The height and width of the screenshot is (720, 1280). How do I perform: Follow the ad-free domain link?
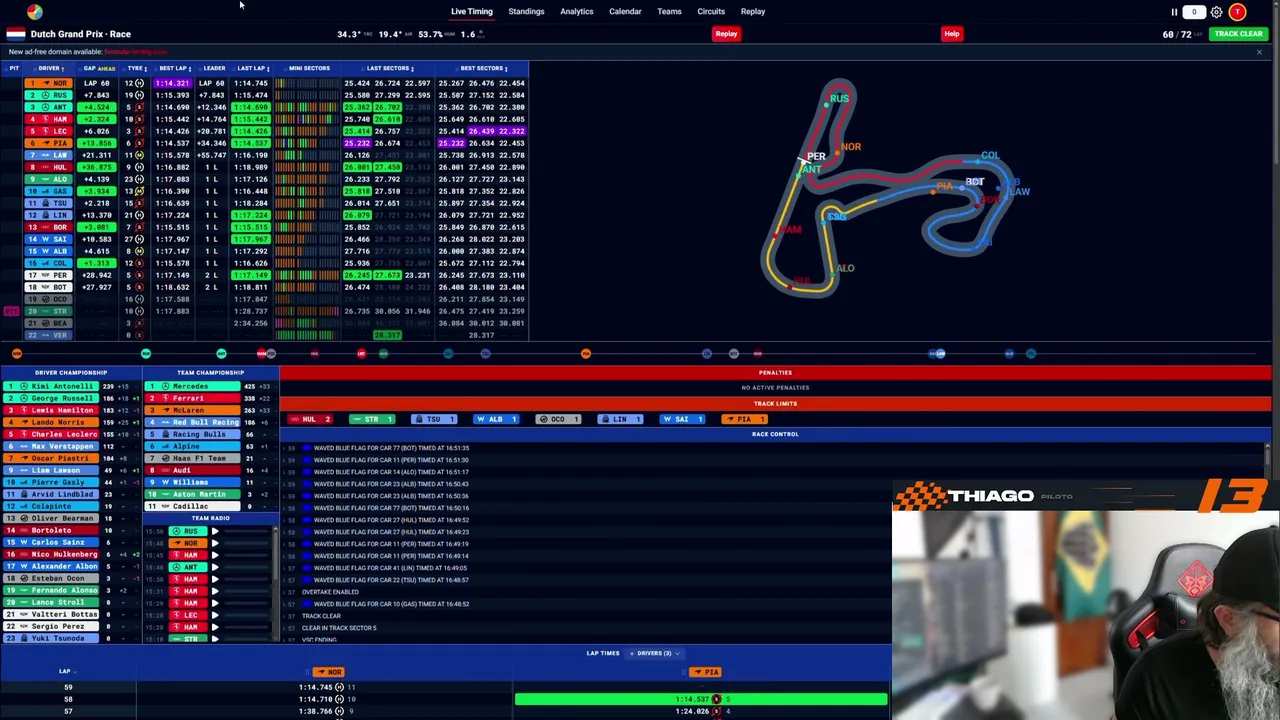coord(135,52)
